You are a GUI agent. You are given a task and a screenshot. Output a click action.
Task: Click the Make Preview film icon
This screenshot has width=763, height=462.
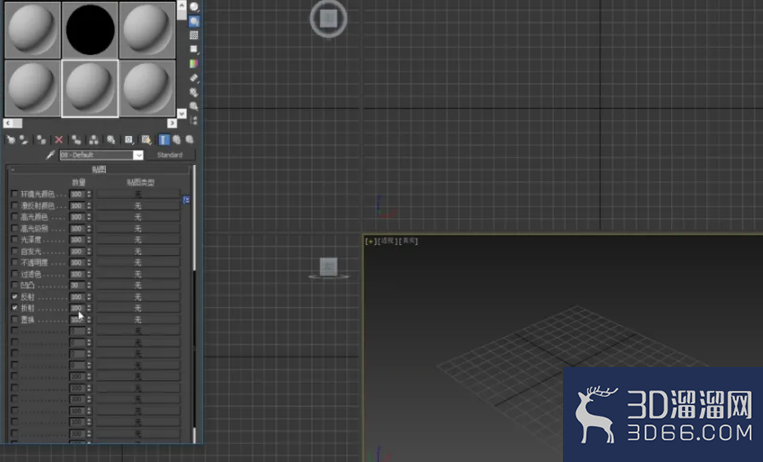coord(194,77)
